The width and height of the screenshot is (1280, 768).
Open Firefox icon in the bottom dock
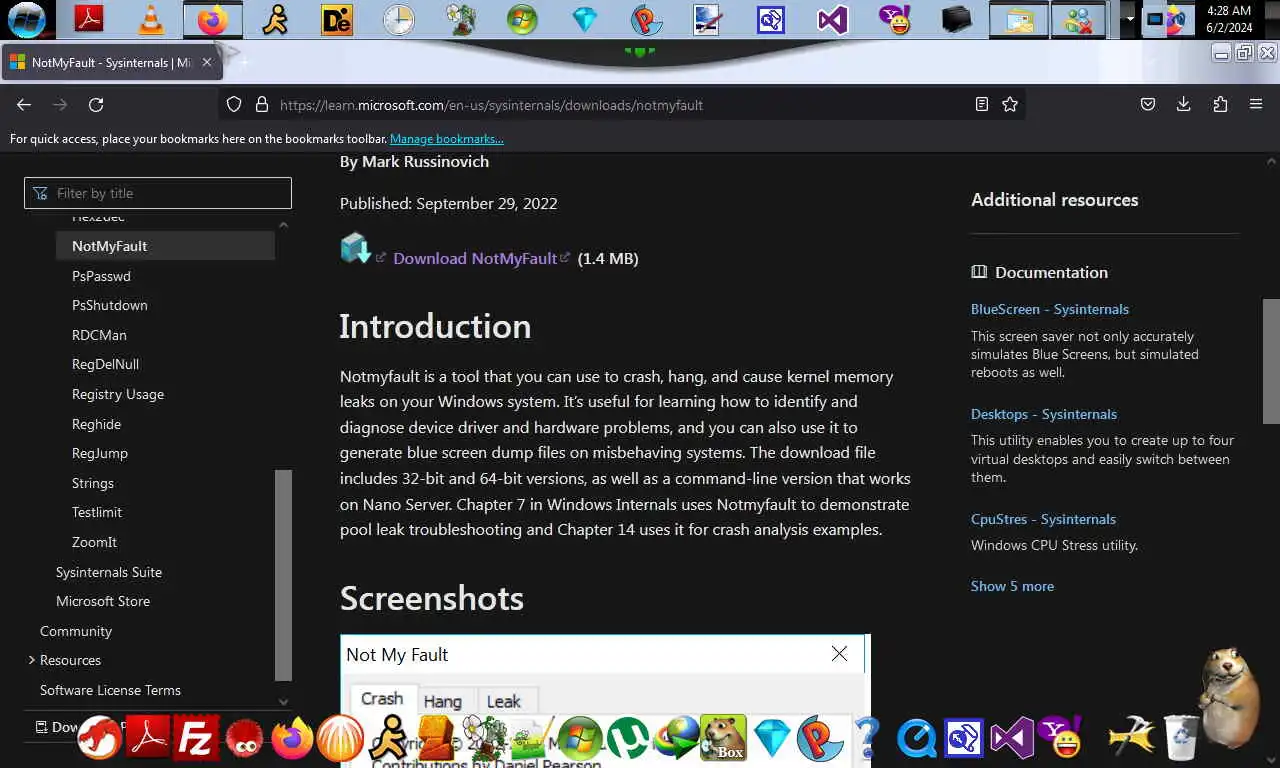293,739
